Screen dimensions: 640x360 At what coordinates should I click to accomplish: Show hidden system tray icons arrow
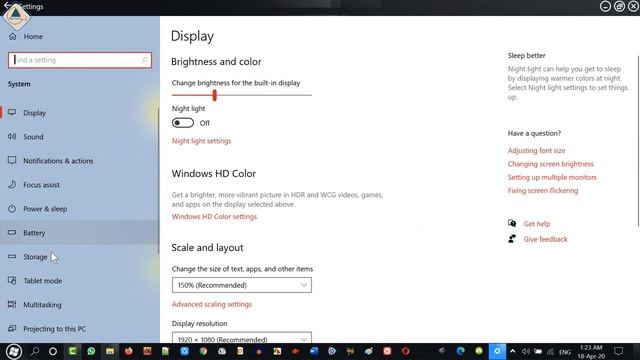tap(513, 351)
